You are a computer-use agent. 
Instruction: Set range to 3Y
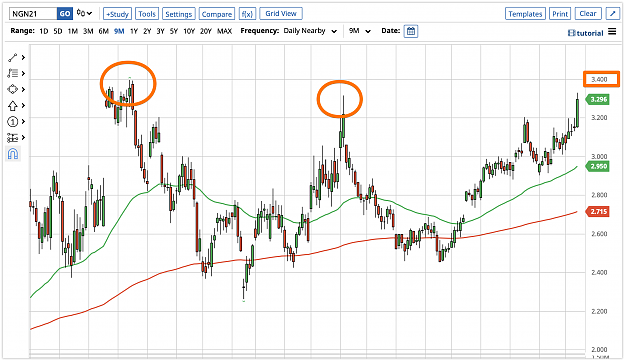pyautogui.click(x=160, y=31)
